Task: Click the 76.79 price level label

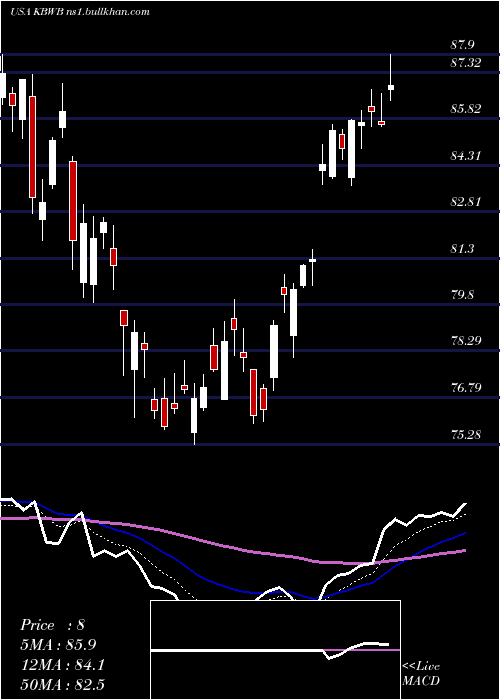Action: tap(466, 388)
